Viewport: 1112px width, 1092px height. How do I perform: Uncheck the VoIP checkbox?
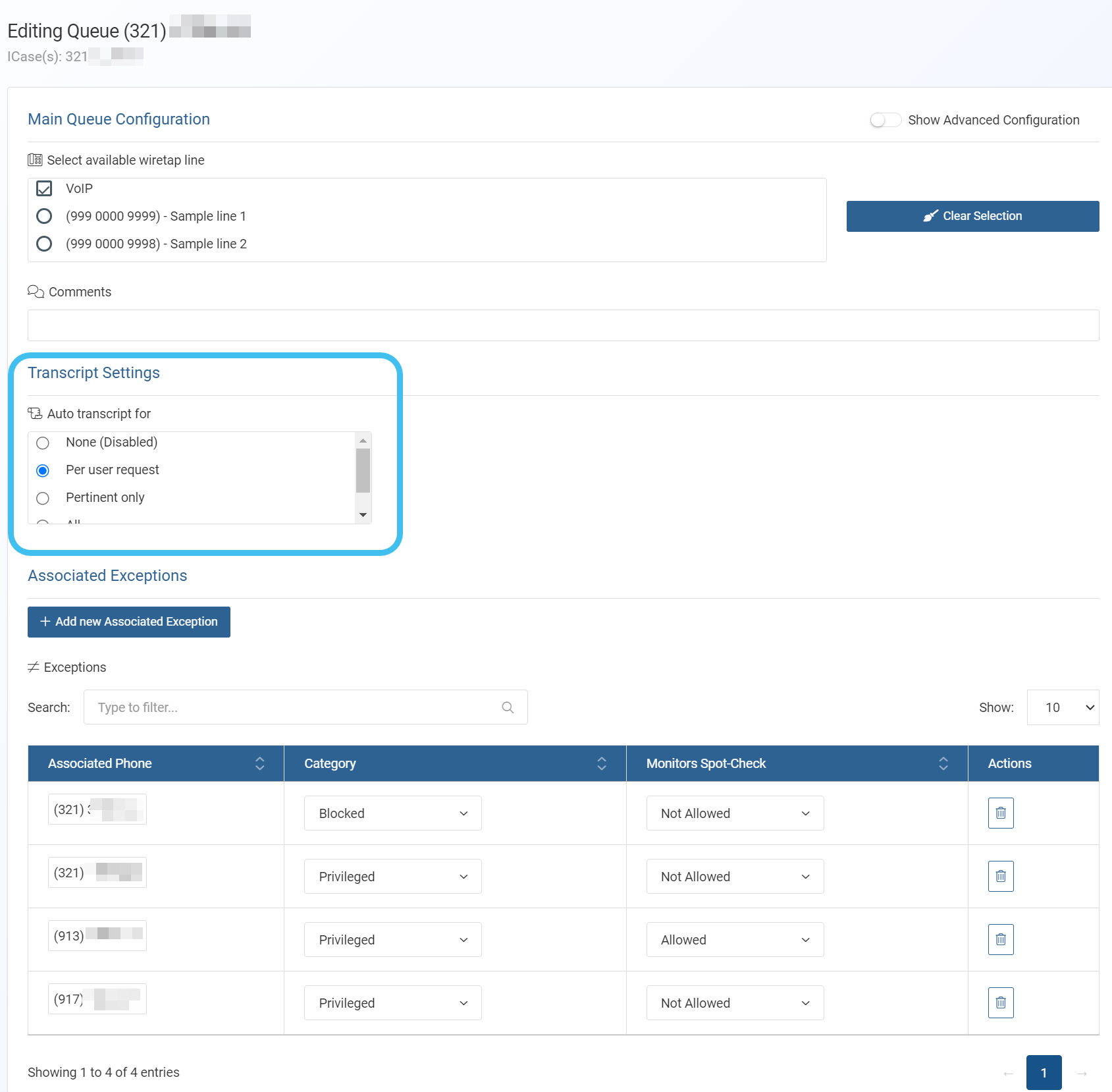coord(44,188)
